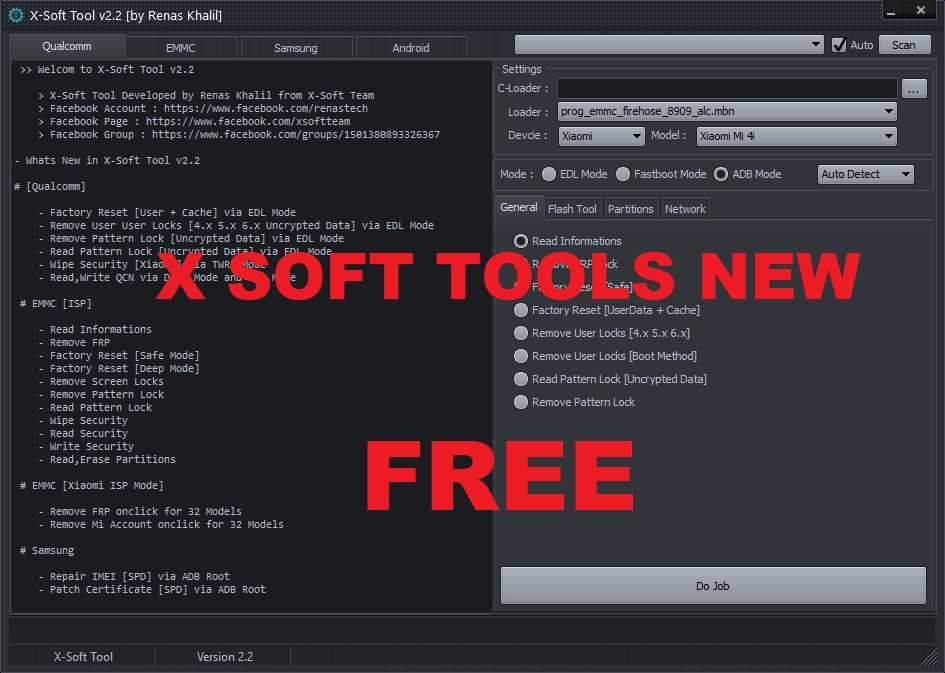The width and height of the screenshot is (945, 673).
Task: Click the Do Job button
Action: coord(713,586)
